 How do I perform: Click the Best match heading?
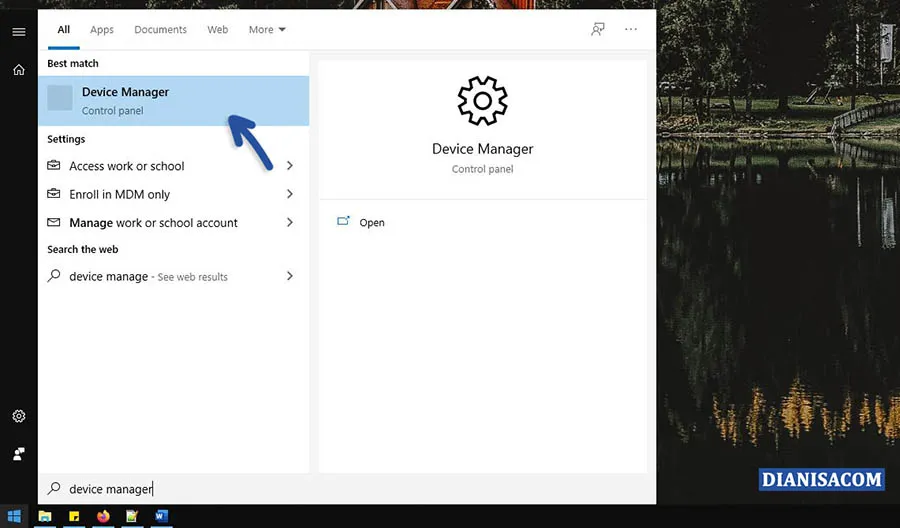tap(73, 63)
